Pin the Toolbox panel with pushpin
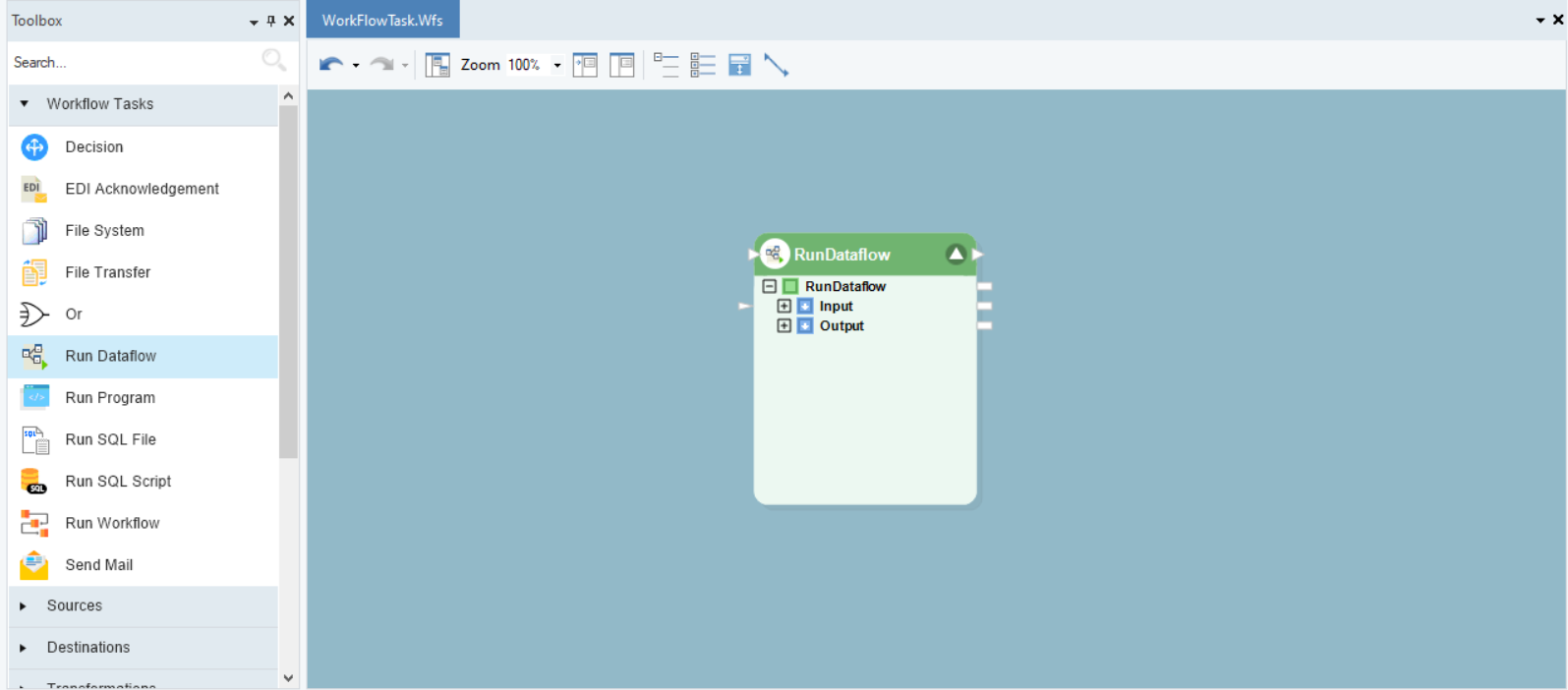The image size is (1568, 690). point(271,21)
